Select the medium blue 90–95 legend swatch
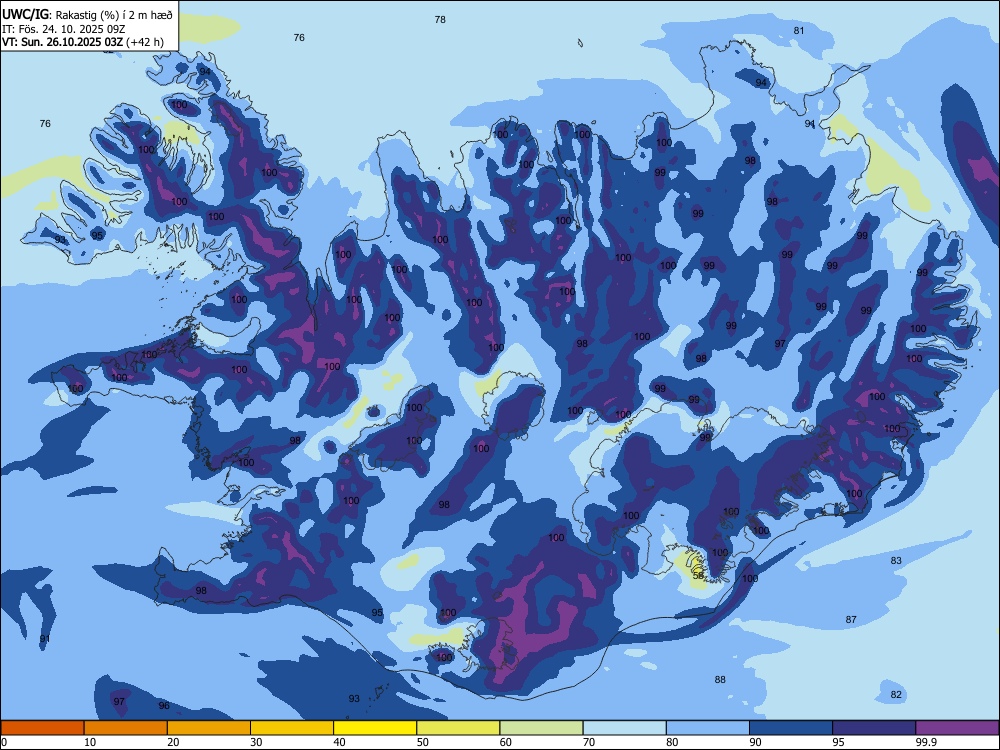This screenshot has height=750, width=1000. point(791,728)
